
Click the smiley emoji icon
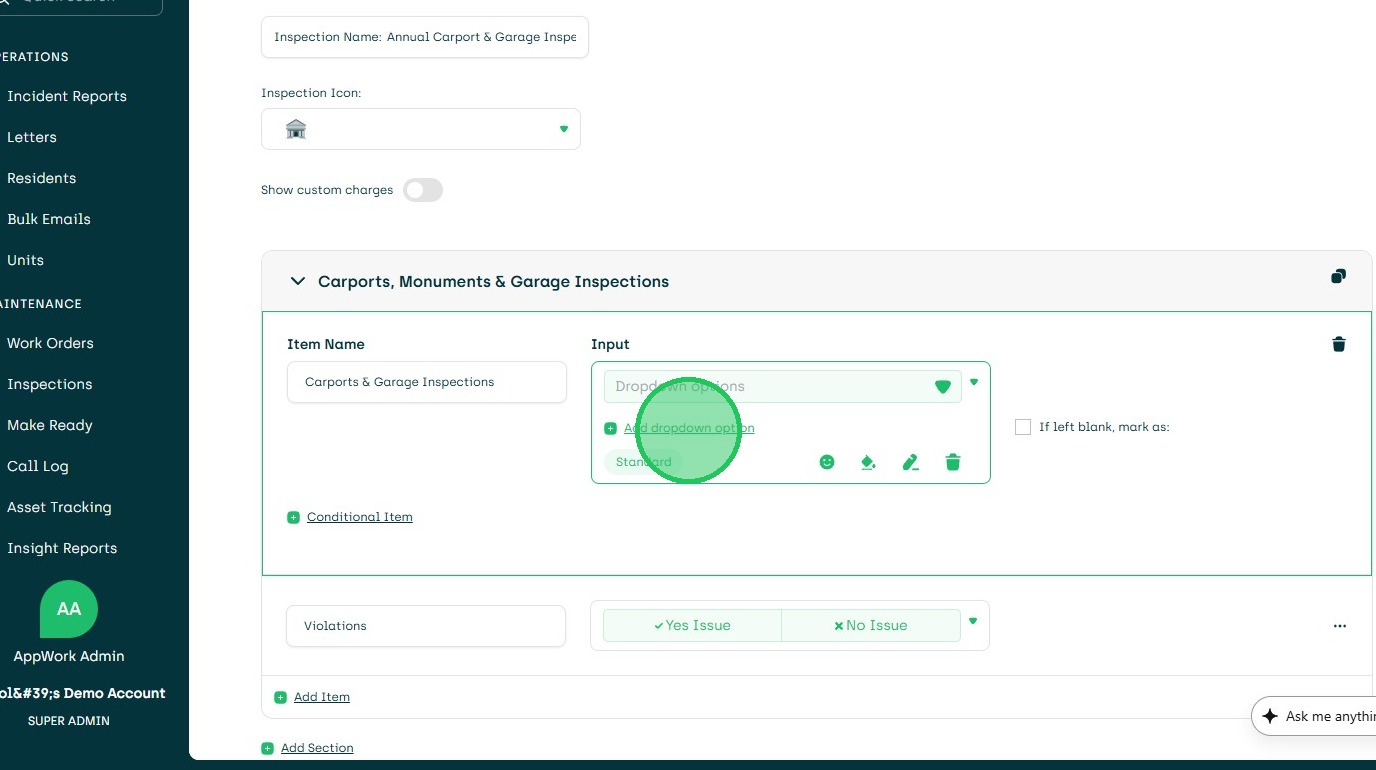point(827,462)
